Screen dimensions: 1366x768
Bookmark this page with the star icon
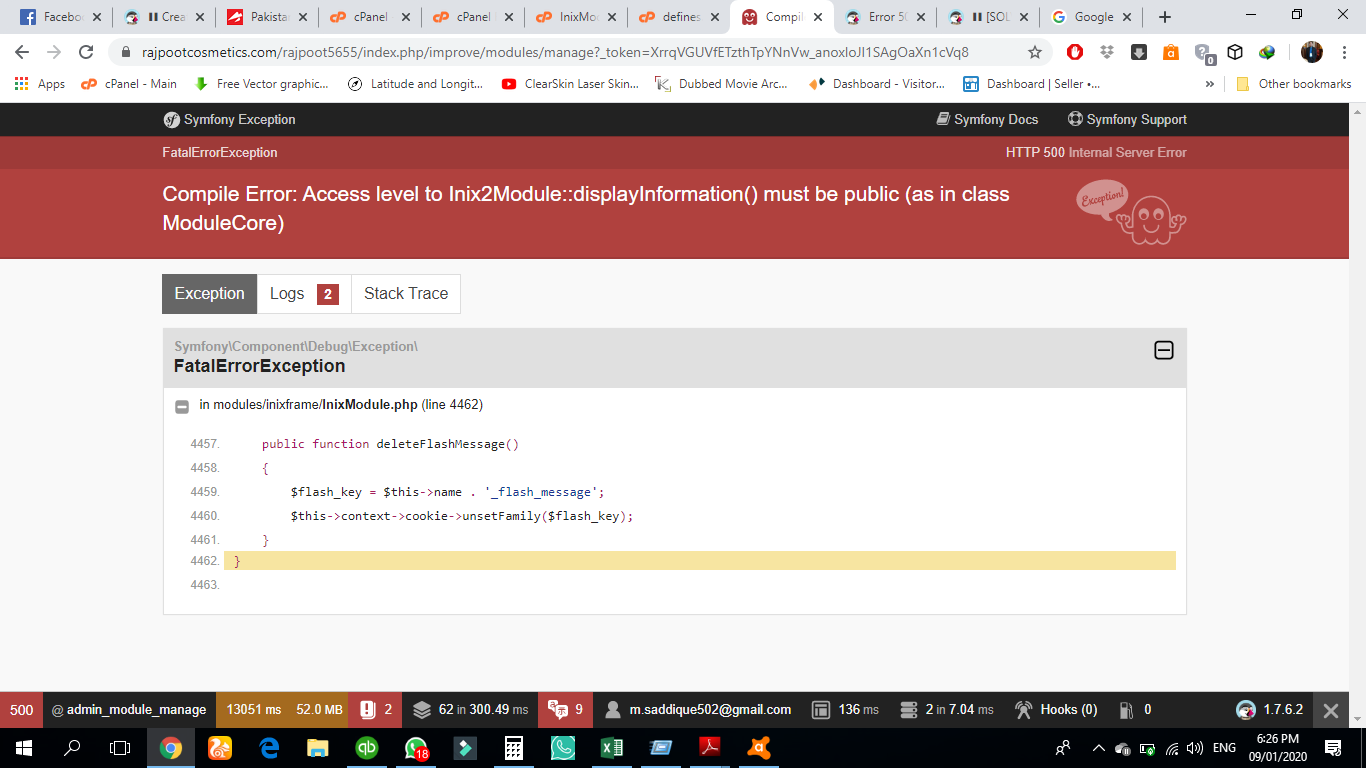click(1035, 52)
